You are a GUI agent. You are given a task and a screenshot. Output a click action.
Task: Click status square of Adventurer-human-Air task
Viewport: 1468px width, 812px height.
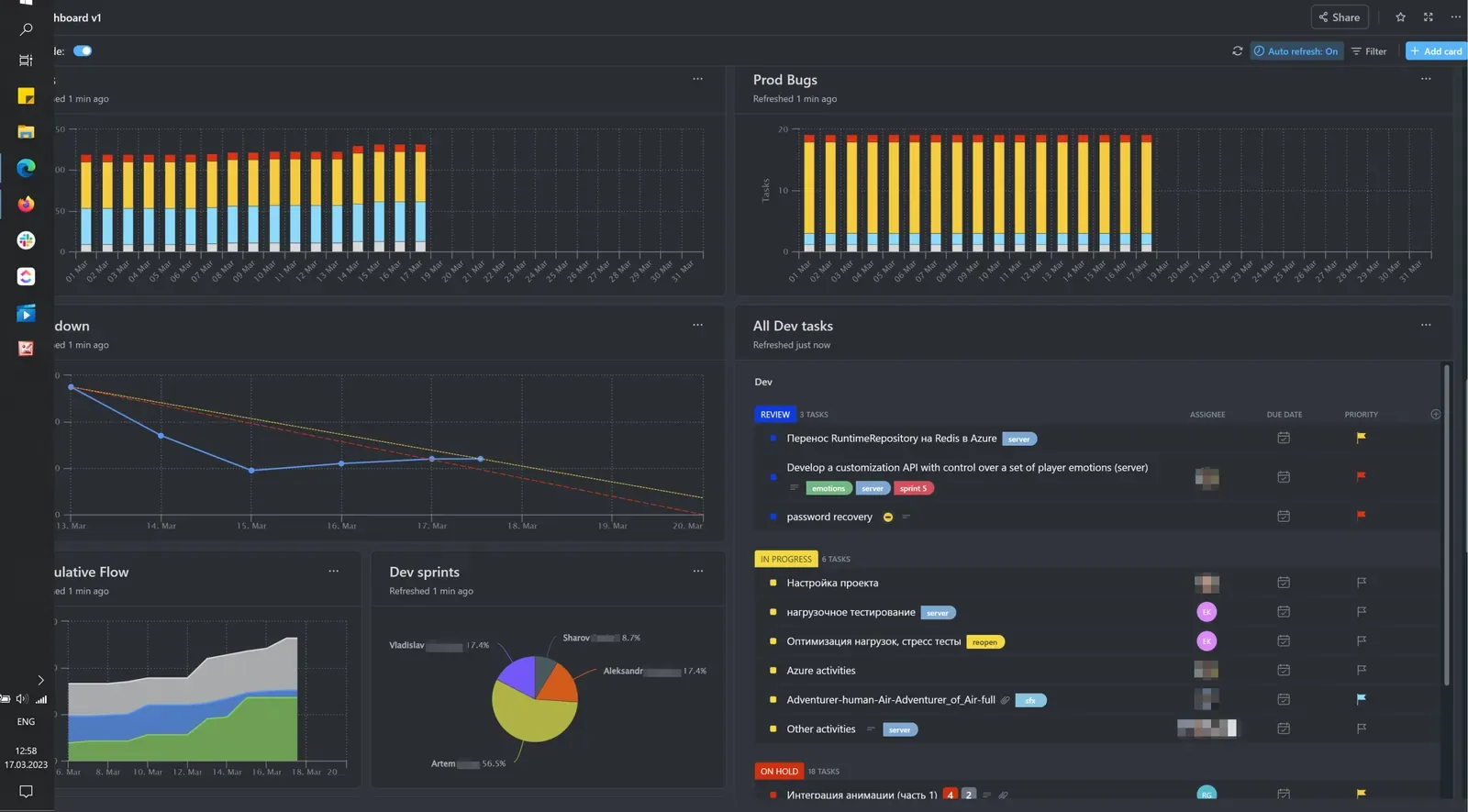tap(773, 699)
